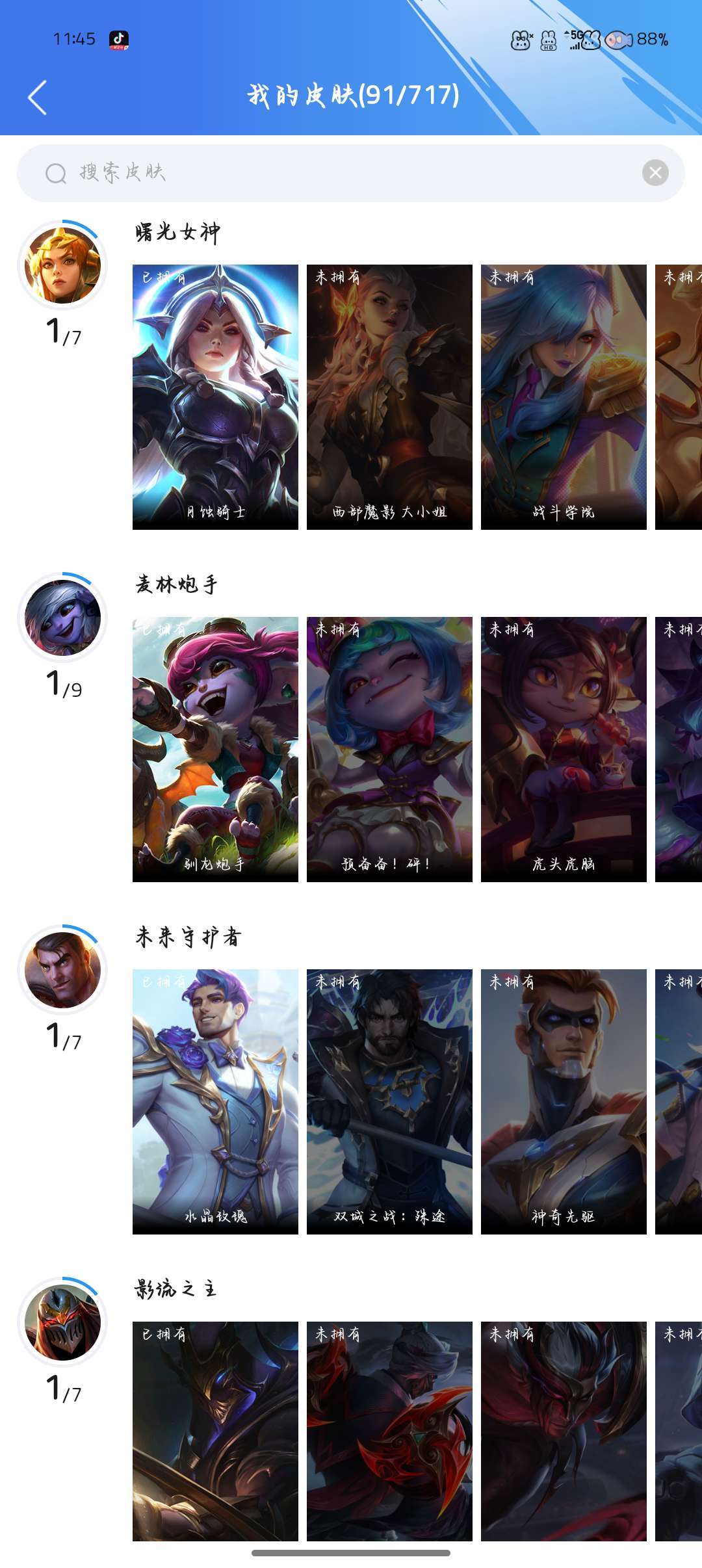Viewport: 702px width, 1568px height.
Task: Select the 水晶玫瑰 skin card
Action: 215,1102
